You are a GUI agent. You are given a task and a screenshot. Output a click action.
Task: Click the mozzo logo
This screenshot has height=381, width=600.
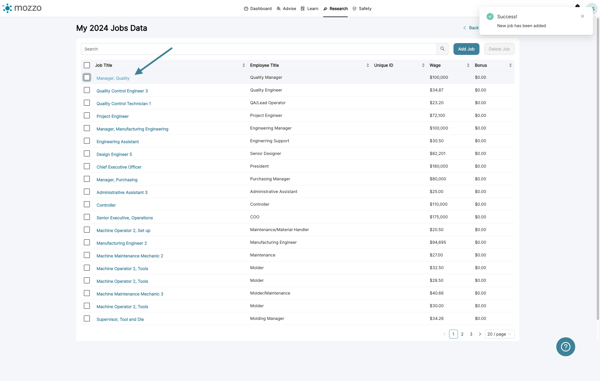(x=22, y=8)
